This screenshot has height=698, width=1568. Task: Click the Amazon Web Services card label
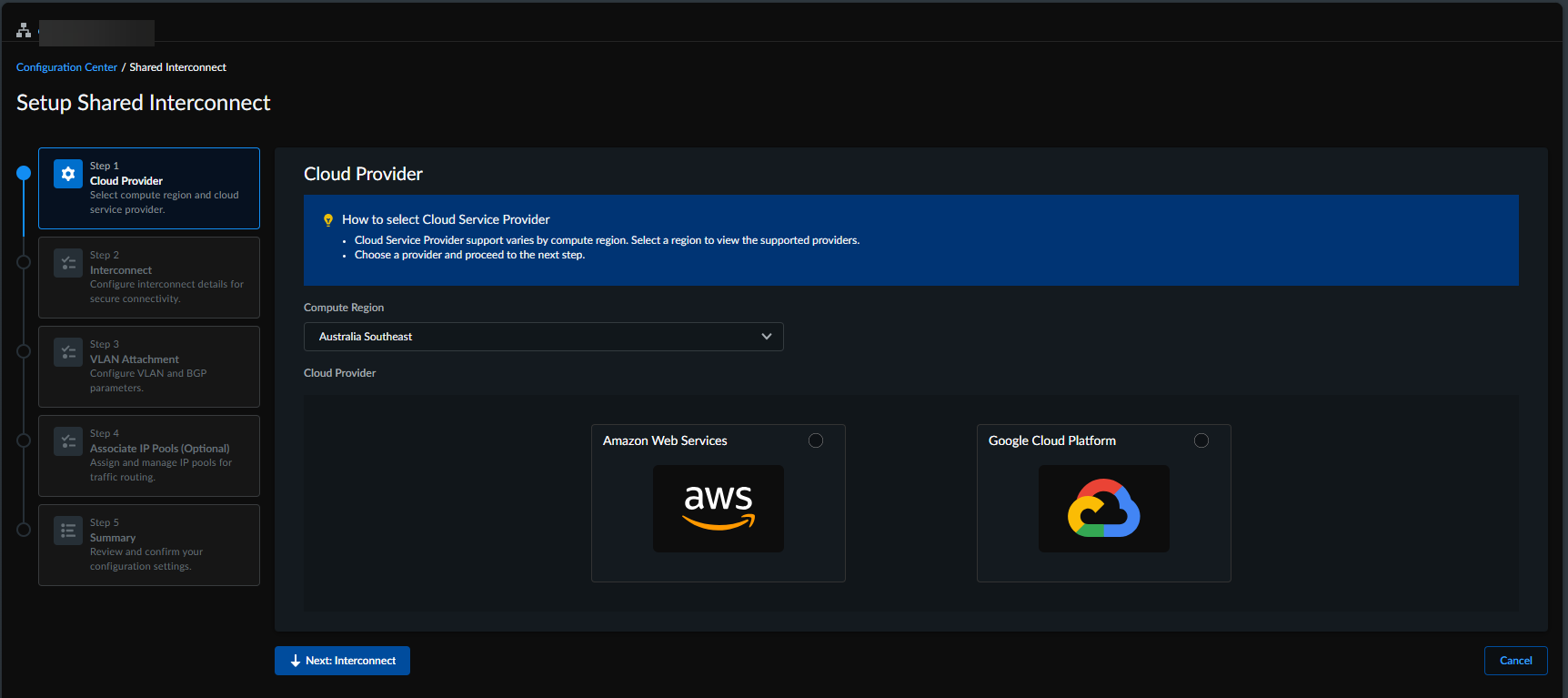pyautogui.click(x=665, y=440)
